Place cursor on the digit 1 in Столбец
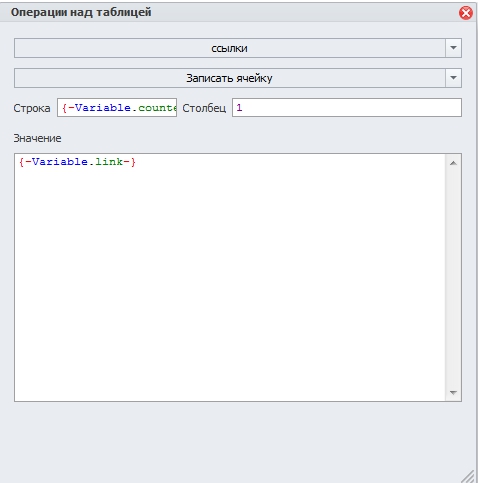Screen dimensions: 478x483 click(239, 108)
